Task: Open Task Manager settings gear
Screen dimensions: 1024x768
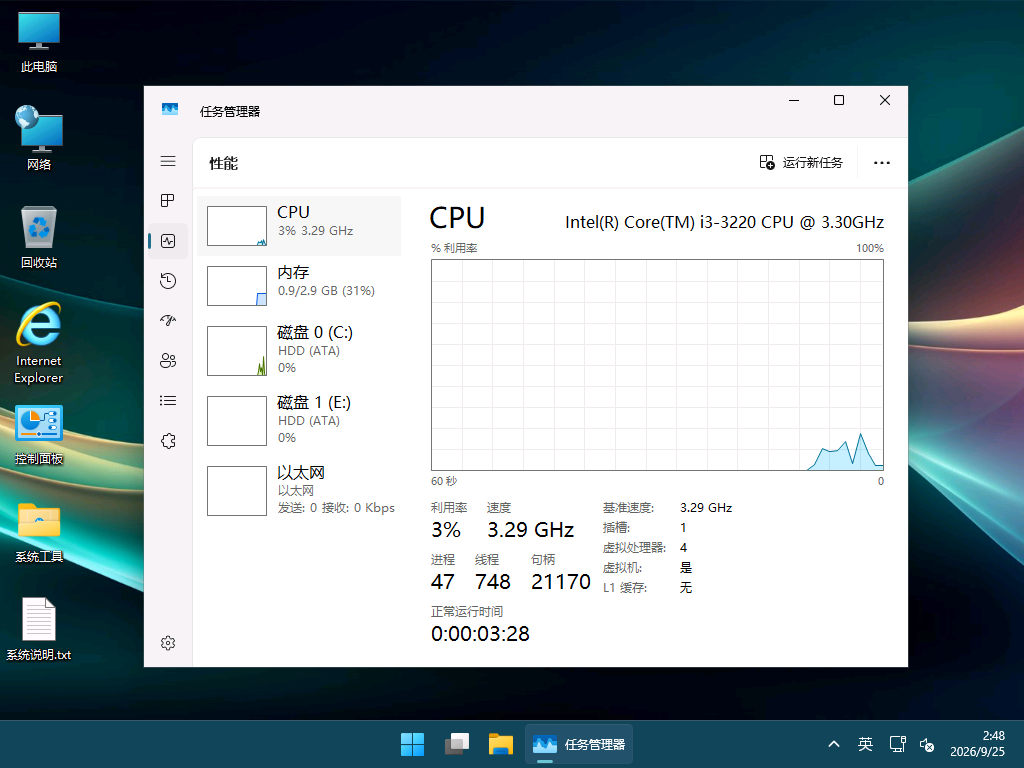Action: pos(168,643)
